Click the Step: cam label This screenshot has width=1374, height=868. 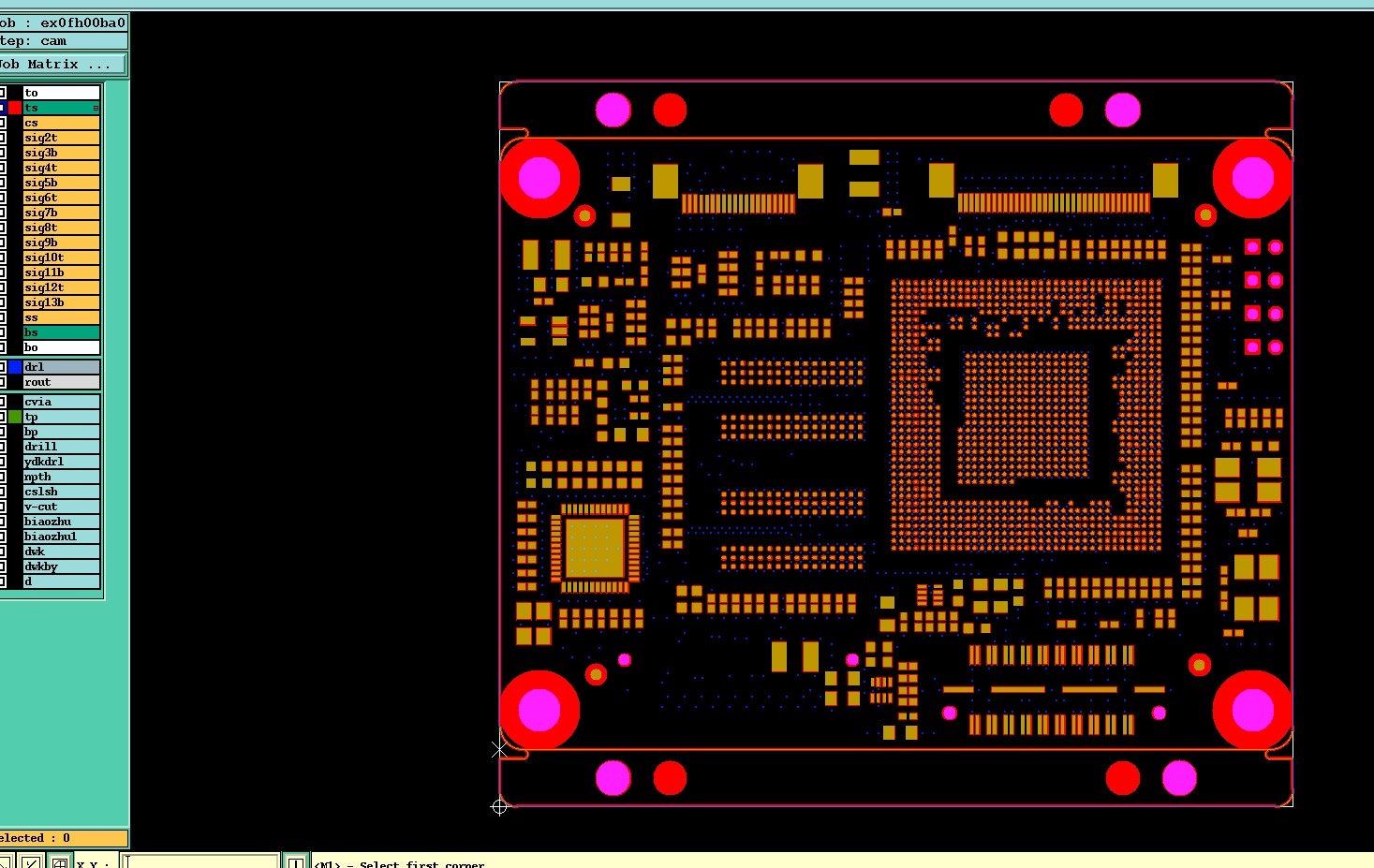tap(63, 41)
